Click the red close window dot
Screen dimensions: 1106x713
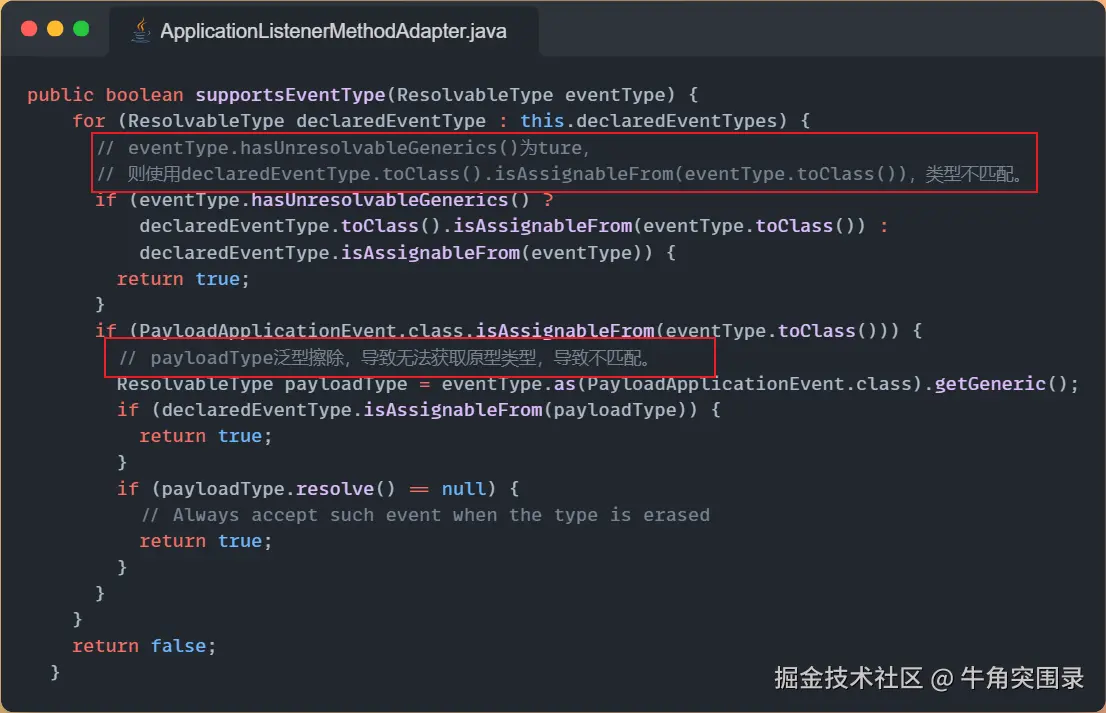coord(29,28)
